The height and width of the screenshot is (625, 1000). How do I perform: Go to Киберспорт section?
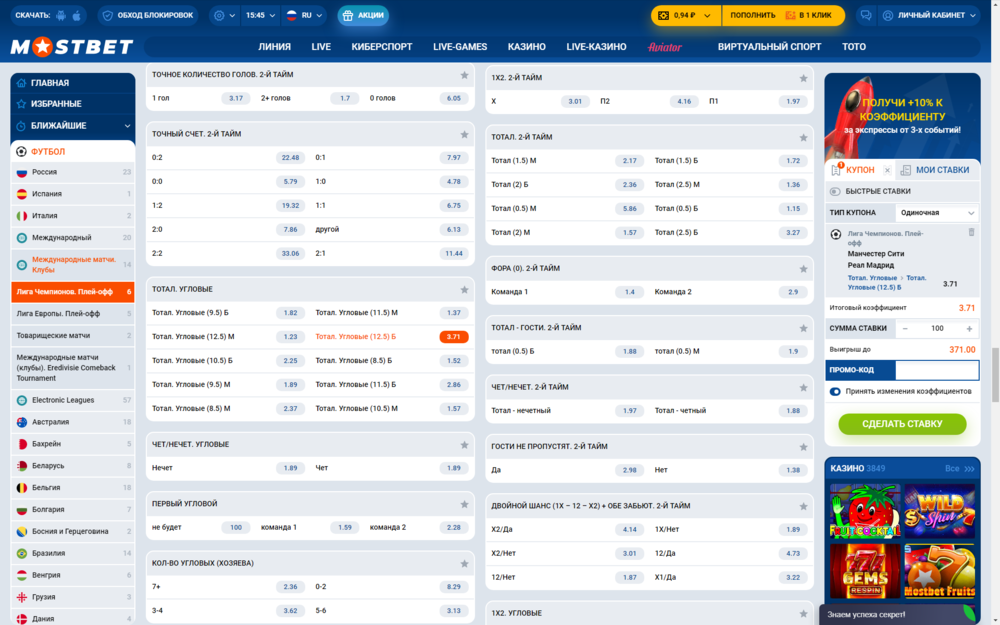tap(381, 47)
